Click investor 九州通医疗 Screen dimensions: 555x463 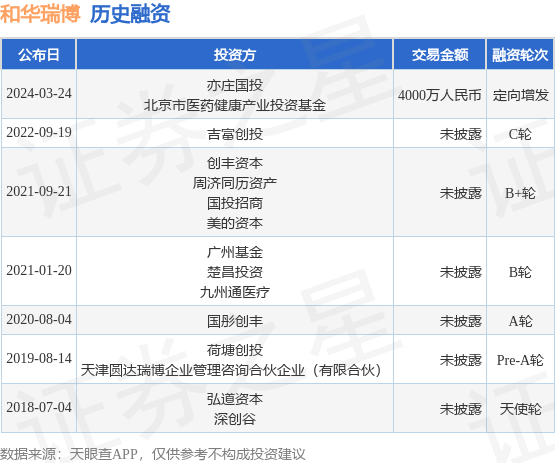tap(235, 292)
